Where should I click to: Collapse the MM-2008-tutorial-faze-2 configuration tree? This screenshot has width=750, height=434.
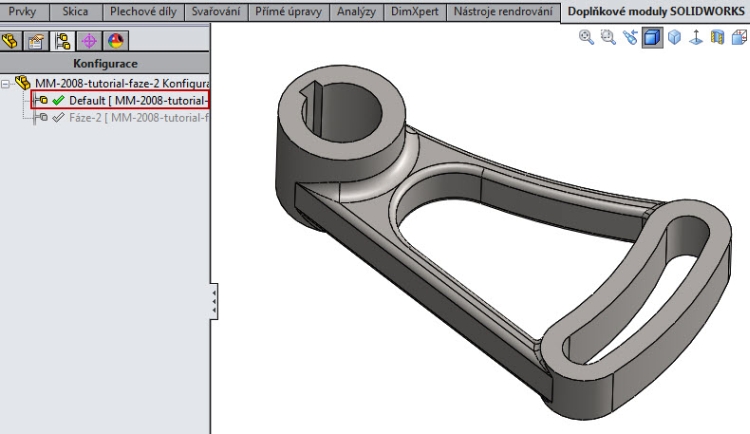tap(5, 84)
